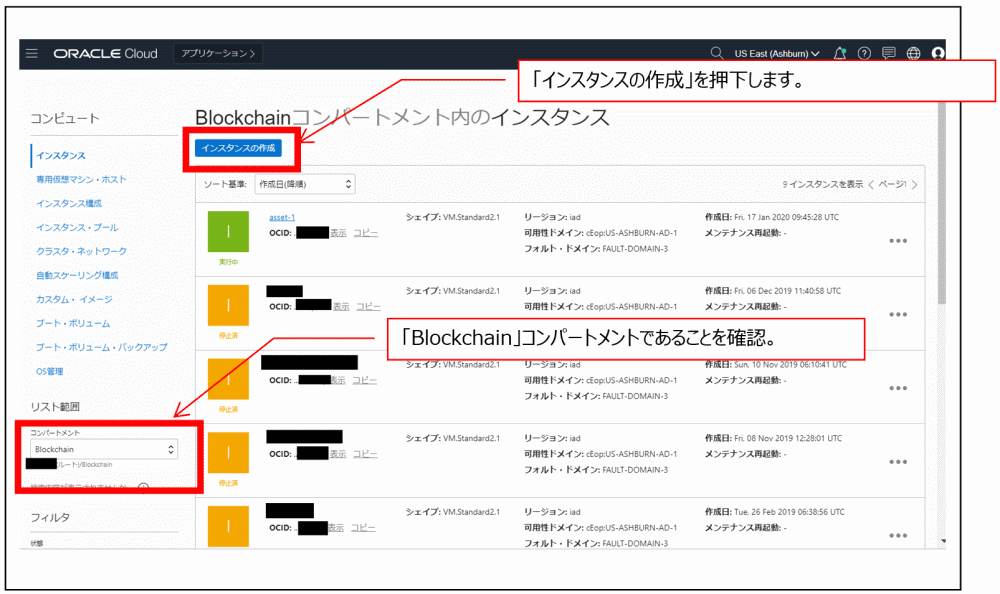This screenshot has height=594, width=1000.
Task: Open 自動スケーリング構成 in sidebar
Action: click(77, 276)
